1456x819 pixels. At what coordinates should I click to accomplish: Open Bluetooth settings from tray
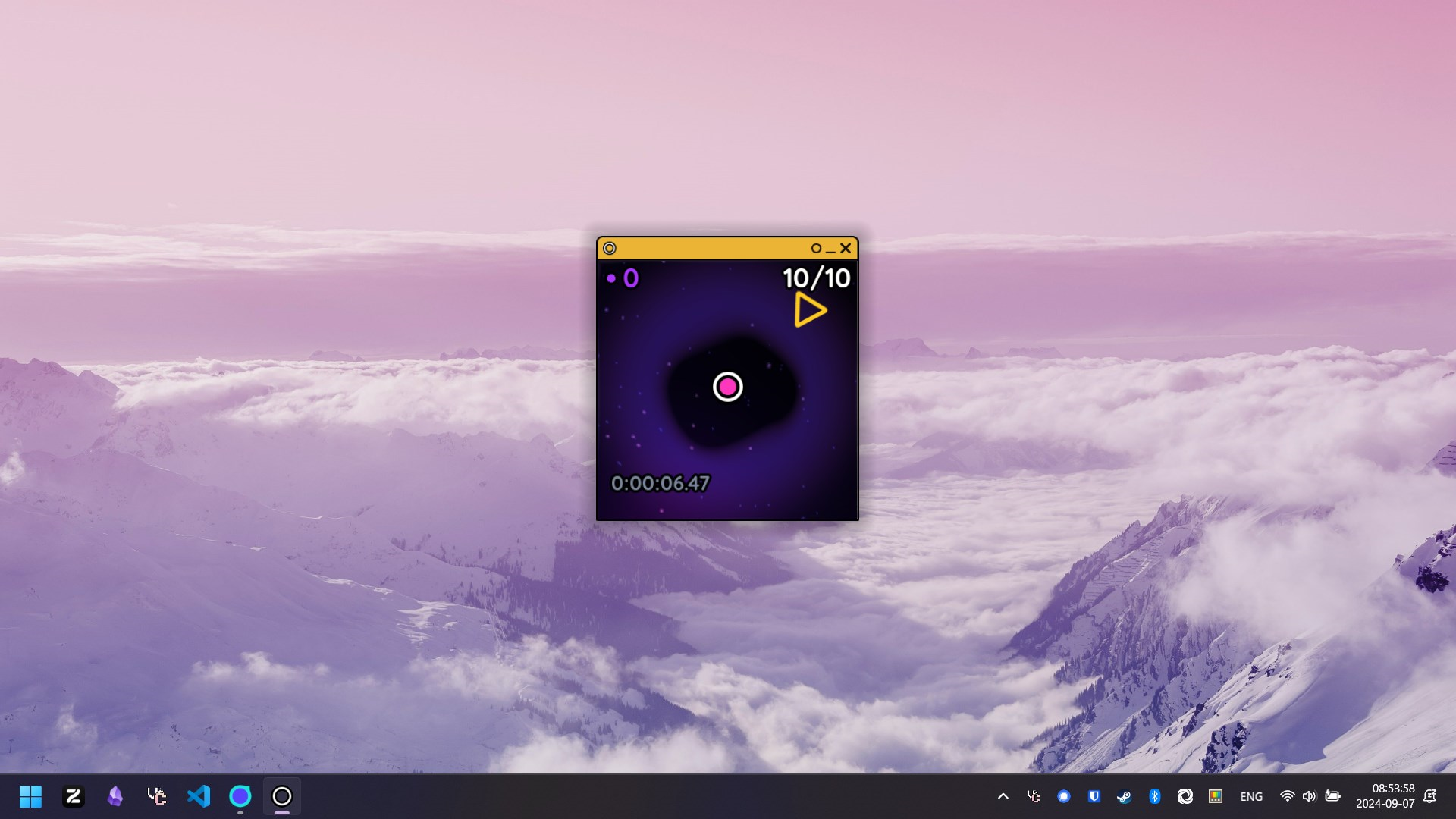(1154, 796)
